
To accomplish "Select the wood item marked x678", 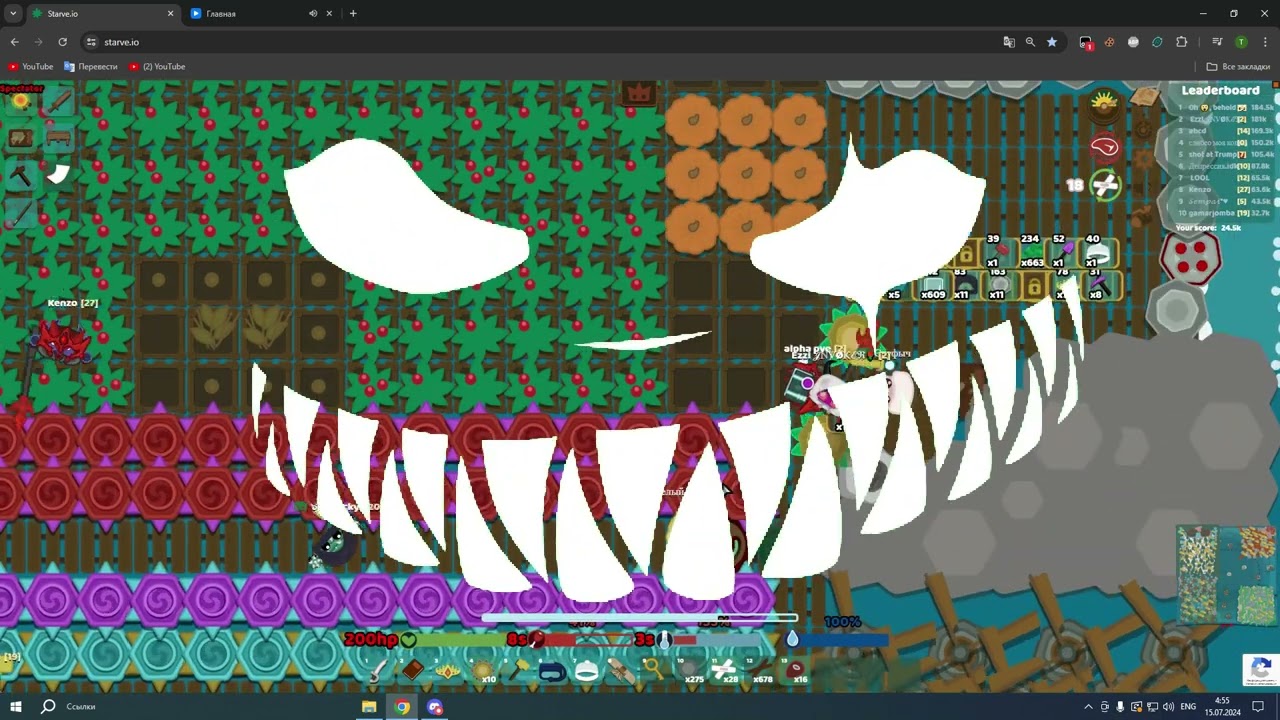I will click(761, 669).
